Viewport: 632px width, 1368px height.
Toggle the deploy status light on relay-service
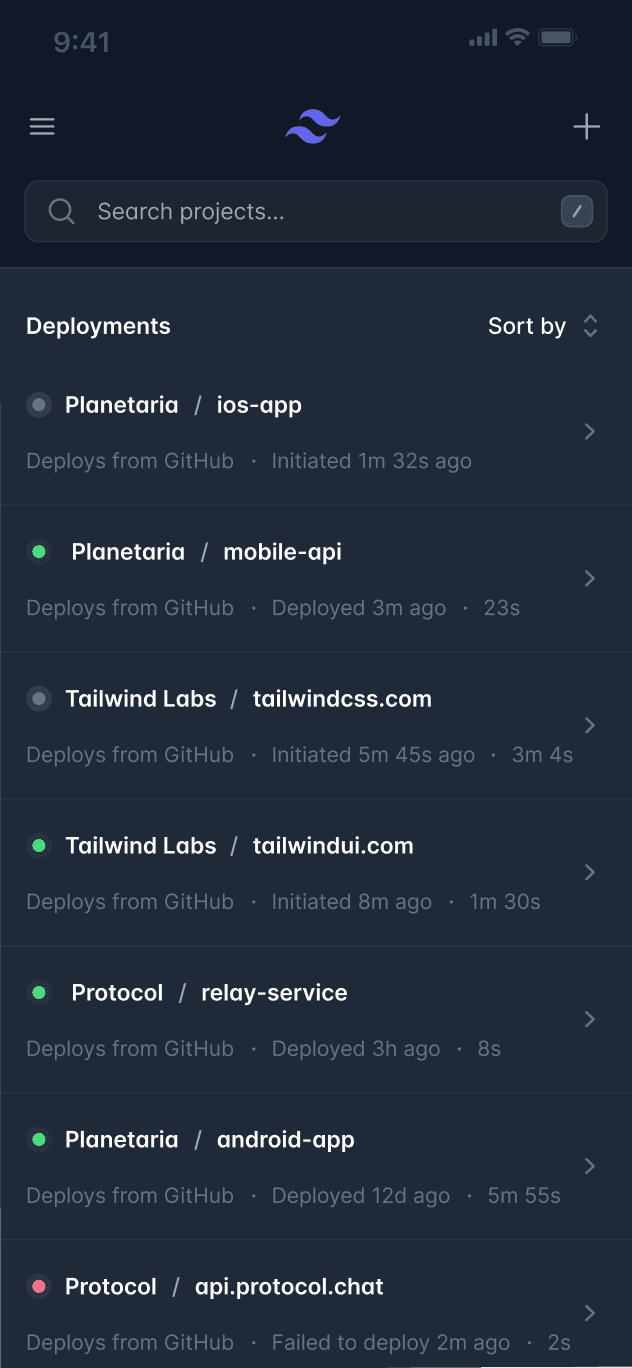click(x=38, y=992)
